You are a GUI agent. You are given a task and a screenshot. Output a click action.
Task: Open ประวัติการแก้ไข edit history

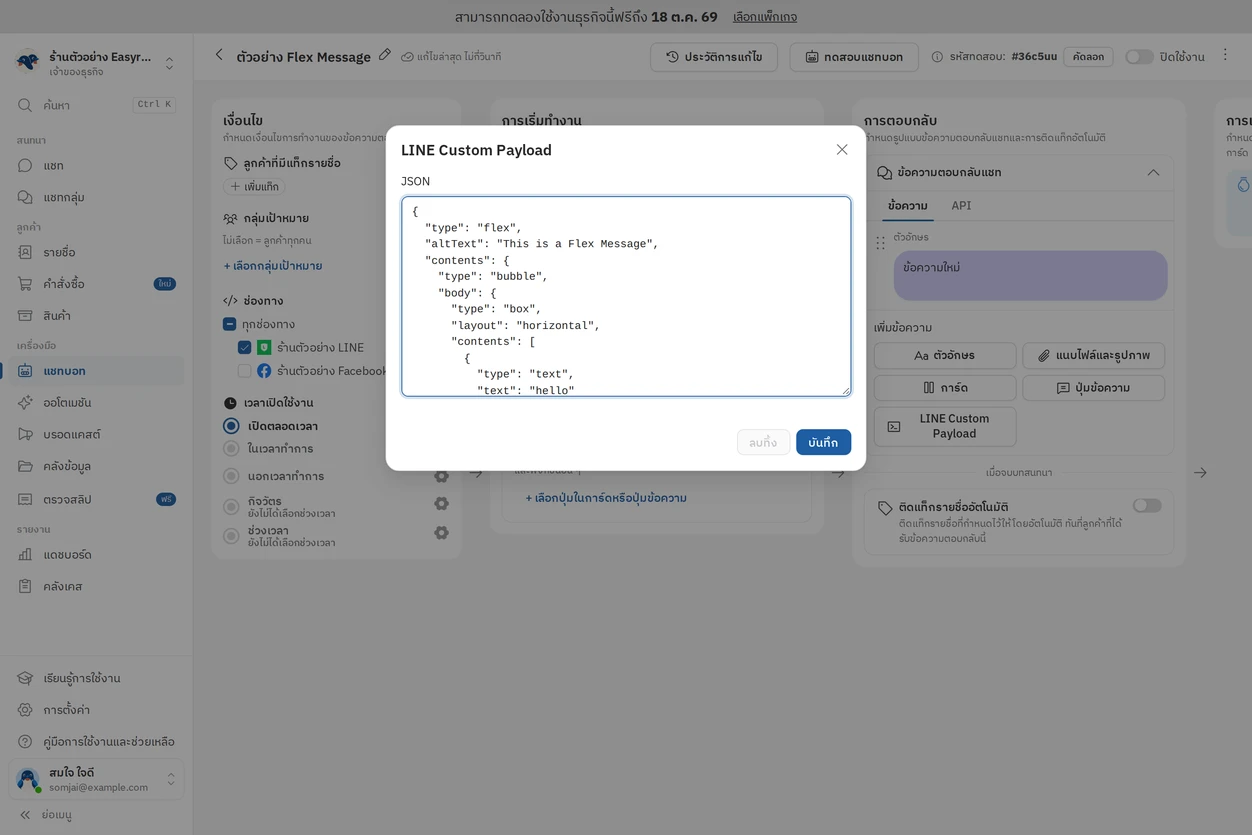click(x=714, y=57)
